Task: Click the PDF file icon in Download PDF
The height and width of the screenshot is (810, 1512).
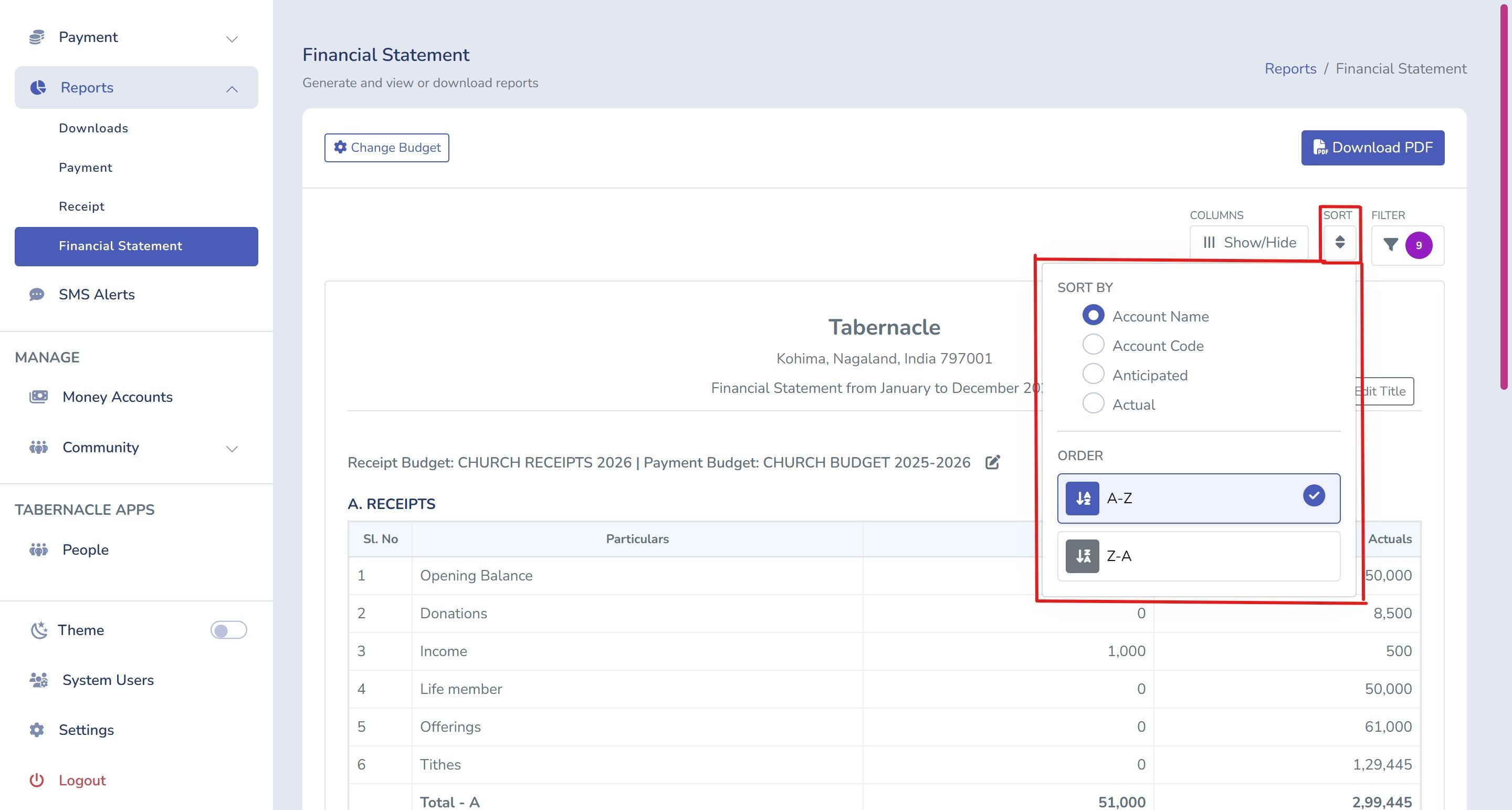Action: pyautogui.click(x=1320, y=148)
